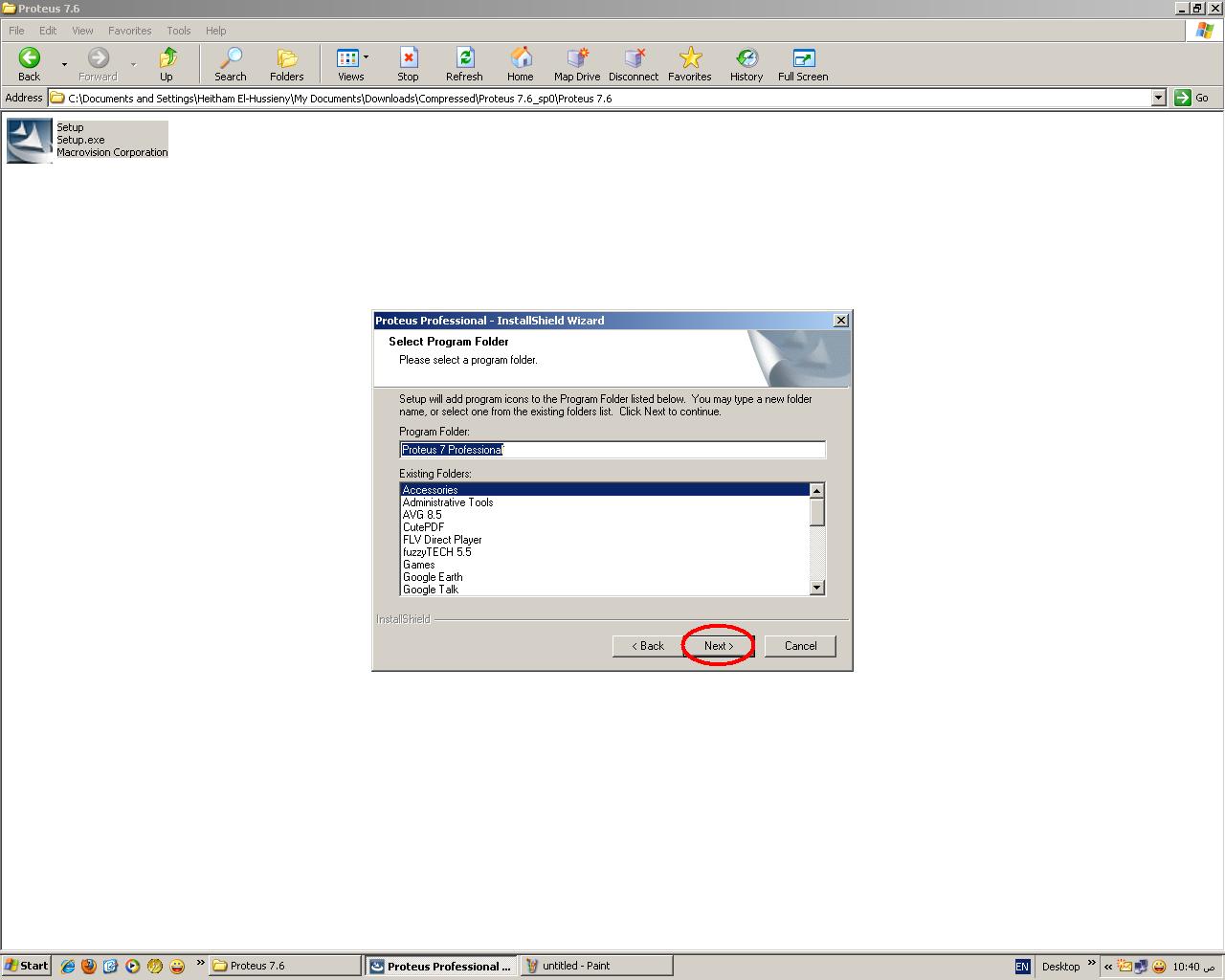Select Accessories in Existing Folders
Viewport: 1225px width, 980px height.
point(605,489)
